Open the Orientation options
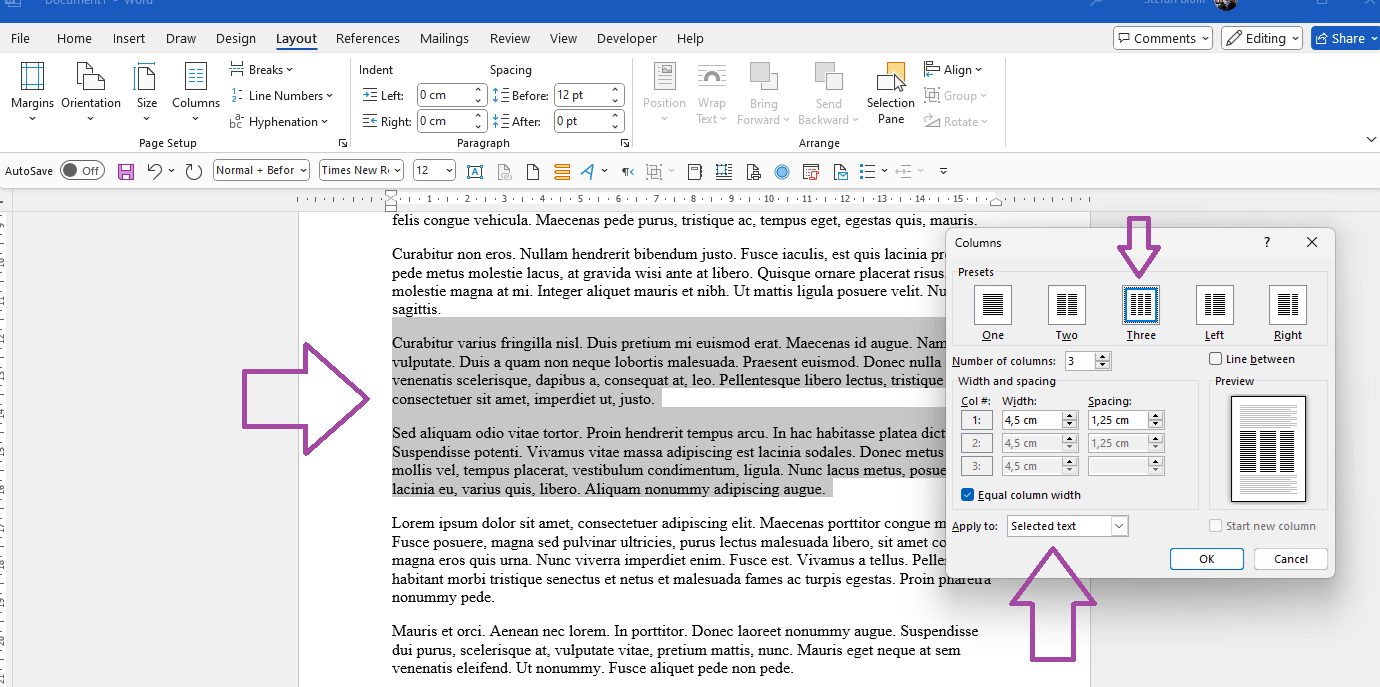Viewport: 1380px width, 687px height. tap(90, 92)
